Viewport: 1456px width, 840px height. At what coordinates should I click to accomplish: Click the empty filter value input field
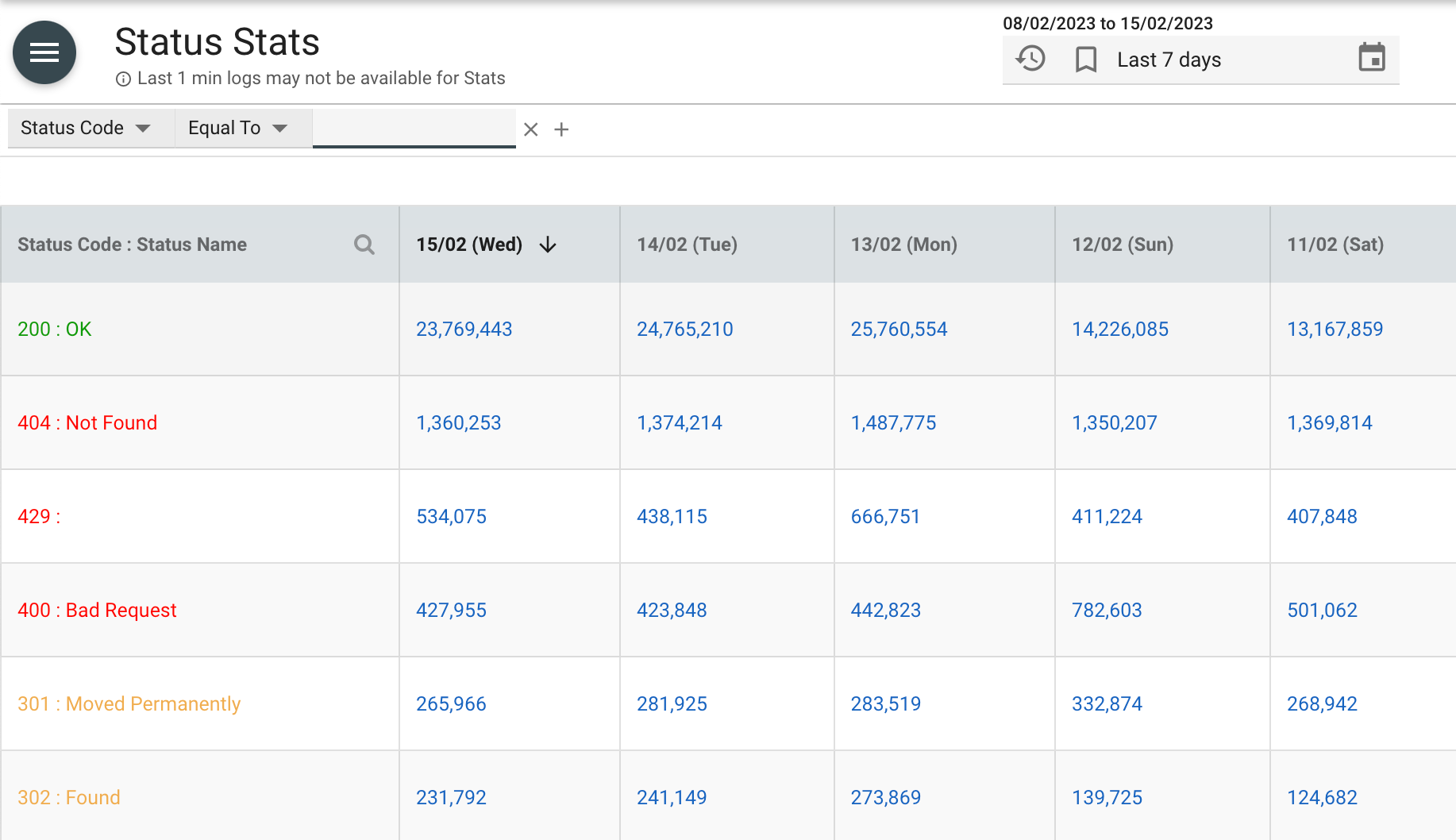(414, 128)
